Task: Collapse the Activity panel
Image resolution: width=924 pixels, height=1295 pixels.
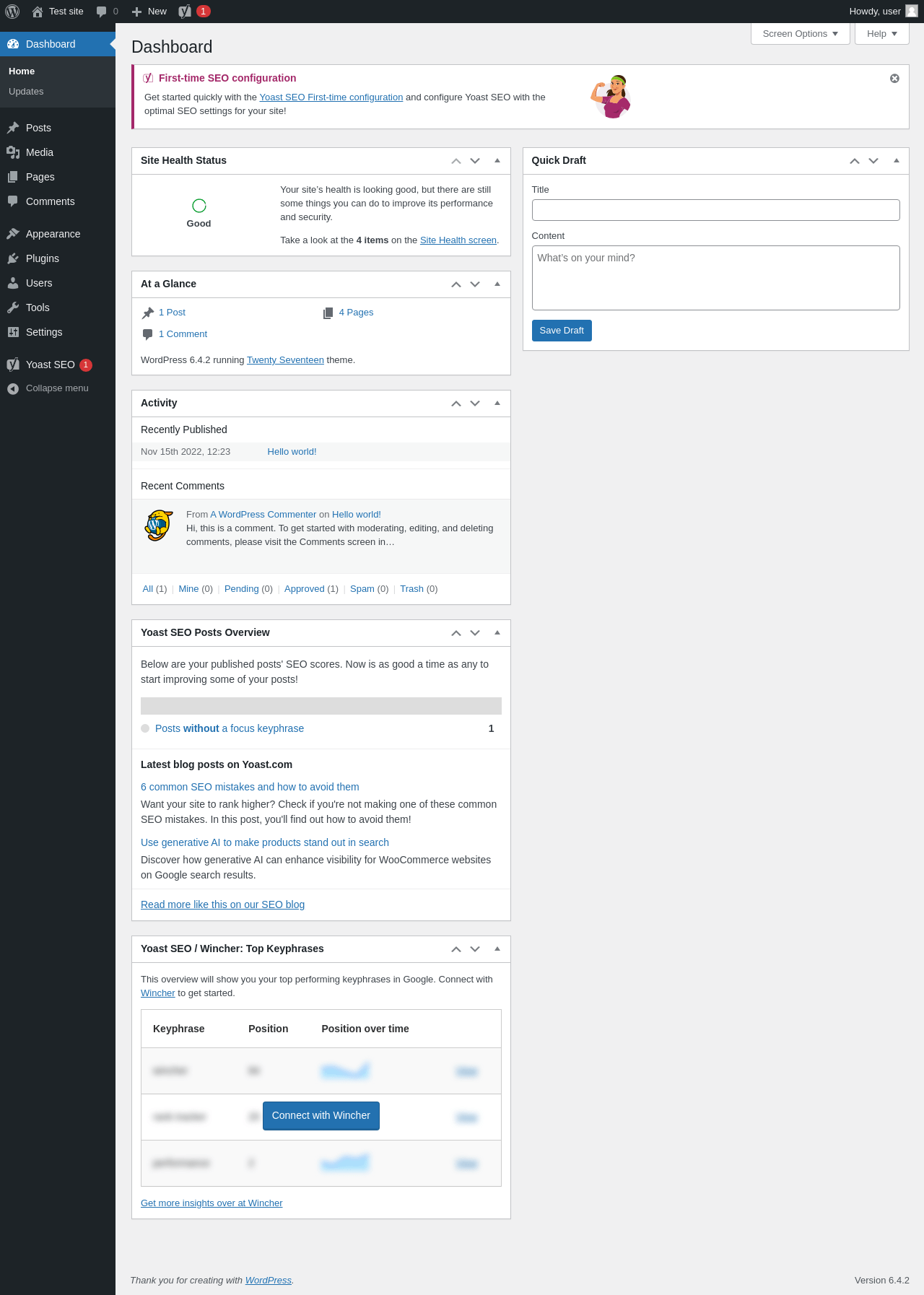Action: tap(497, 403)
